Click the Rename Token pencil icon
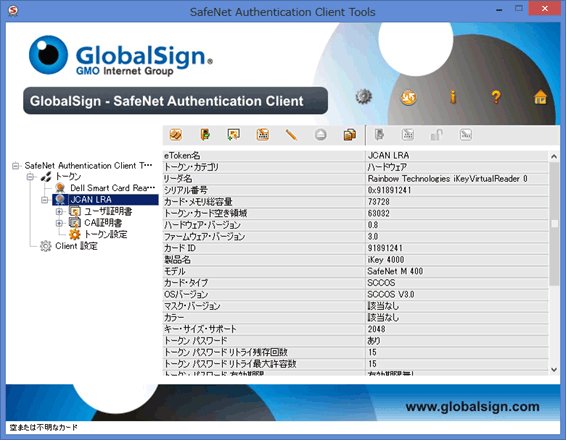 point(291,135)
